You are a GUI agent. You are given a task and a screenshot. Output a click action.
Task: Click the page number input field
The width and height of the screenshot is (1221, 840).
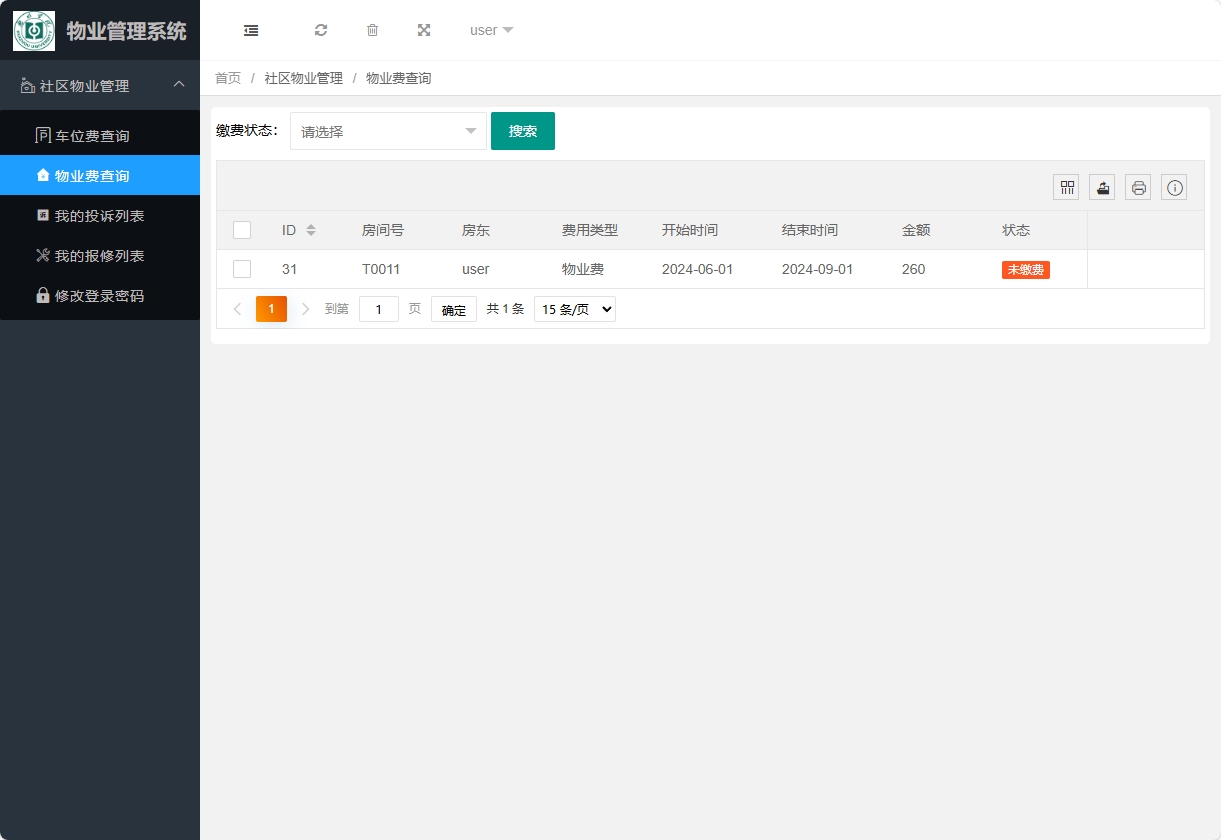(x=378, y=308)
